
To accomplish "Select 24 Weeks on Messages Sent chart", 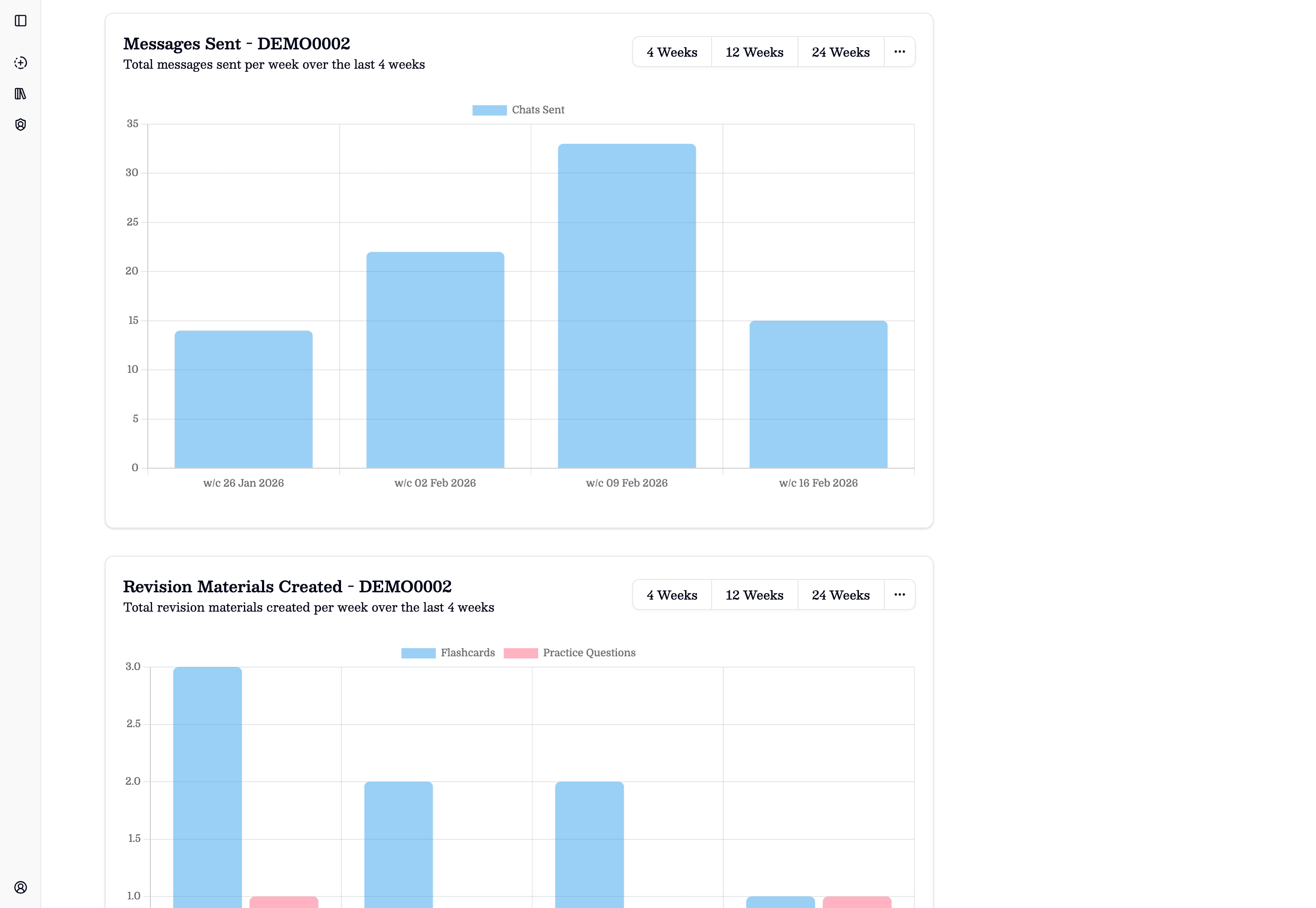I will pos(841,52).
